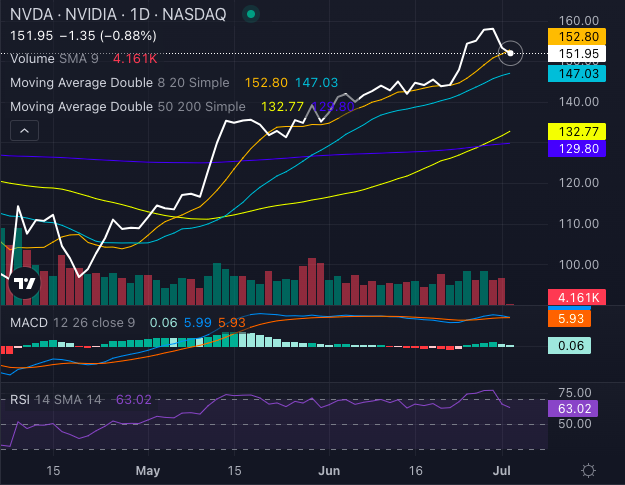Click the 4.161K volume value in legend
625x485 pixels.
(x=135, y=59)
